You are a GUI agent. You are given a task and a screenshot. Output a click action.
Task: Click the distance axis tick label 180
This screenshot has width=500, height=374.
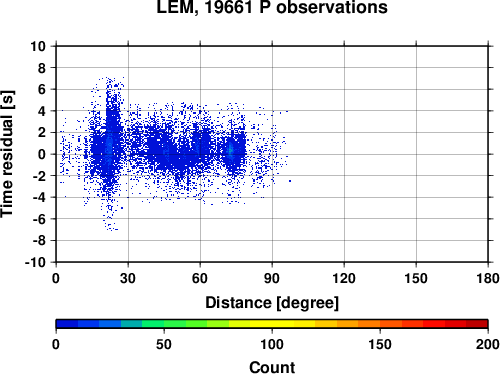(488, 278)
